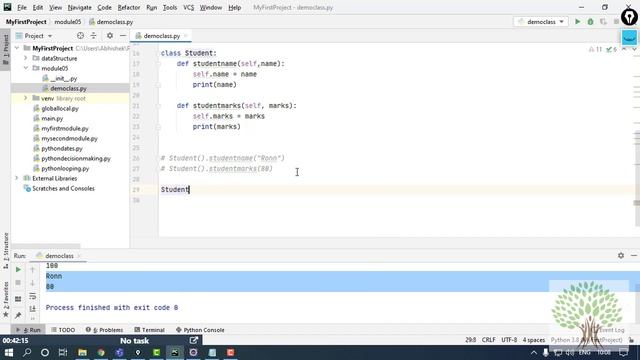Click the CRLF line separator status entry
This screenshot has height=360, width=640.
(489, 340)
